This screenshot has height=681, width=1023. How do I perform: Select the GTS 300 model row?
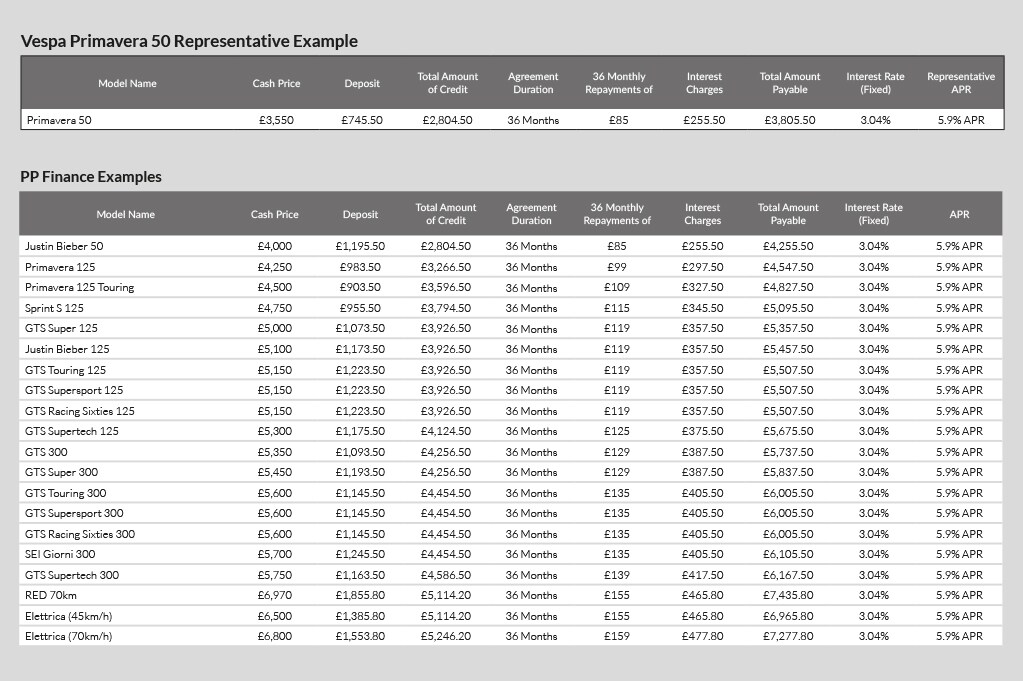point(511,451)
